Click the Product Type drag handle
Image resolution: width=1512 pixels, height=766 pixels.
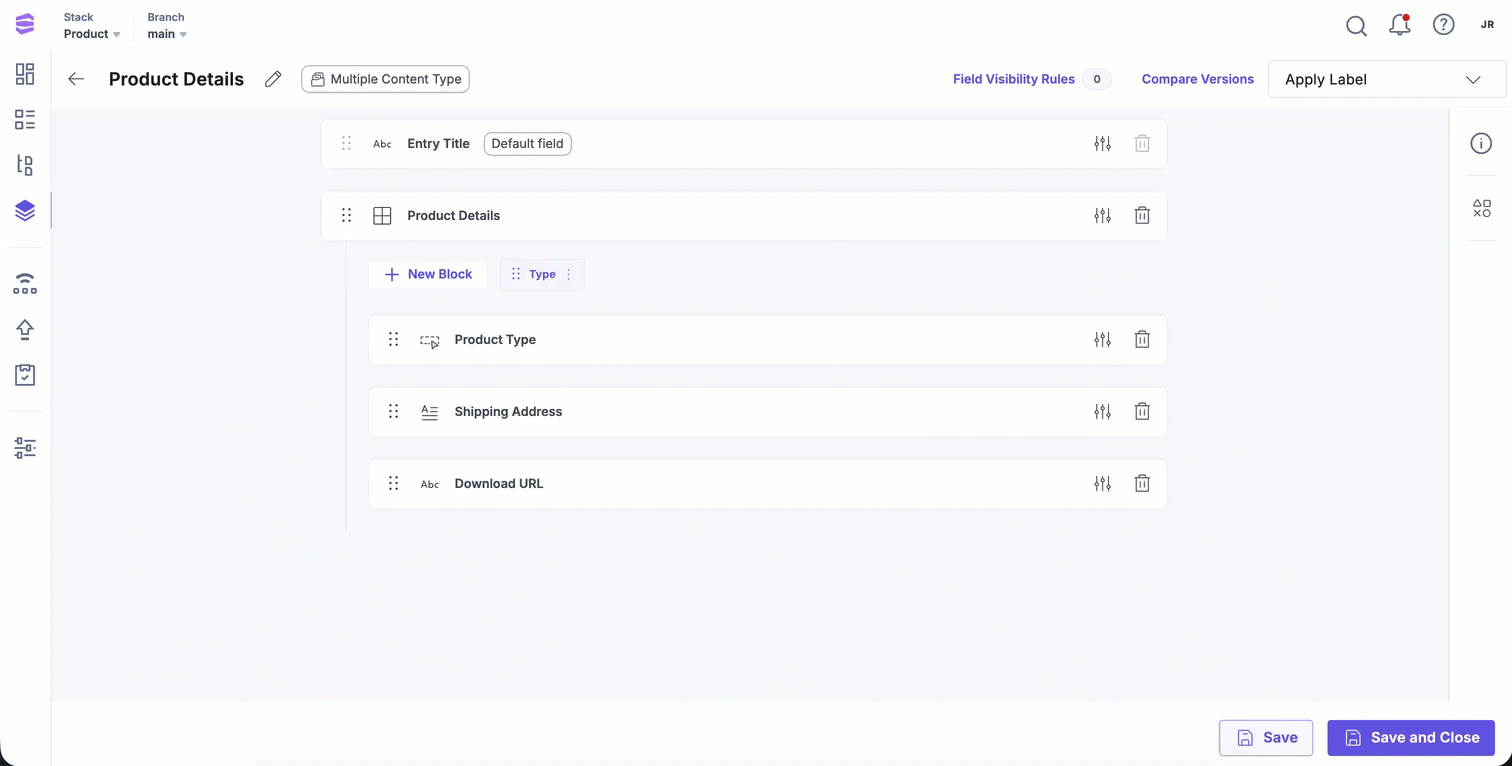(x=393, y=340)
